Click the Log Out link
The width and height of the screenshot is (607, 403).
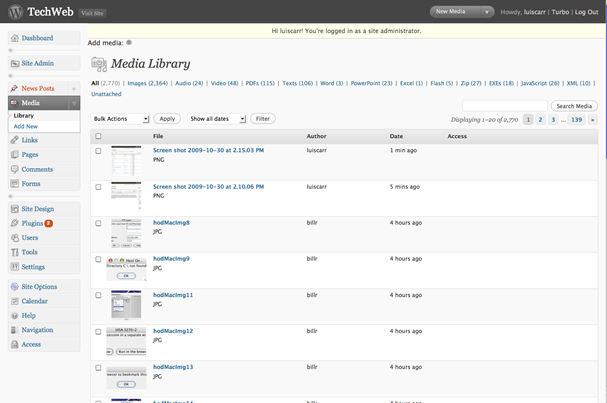pyautogui.click(x=586, y=12)
